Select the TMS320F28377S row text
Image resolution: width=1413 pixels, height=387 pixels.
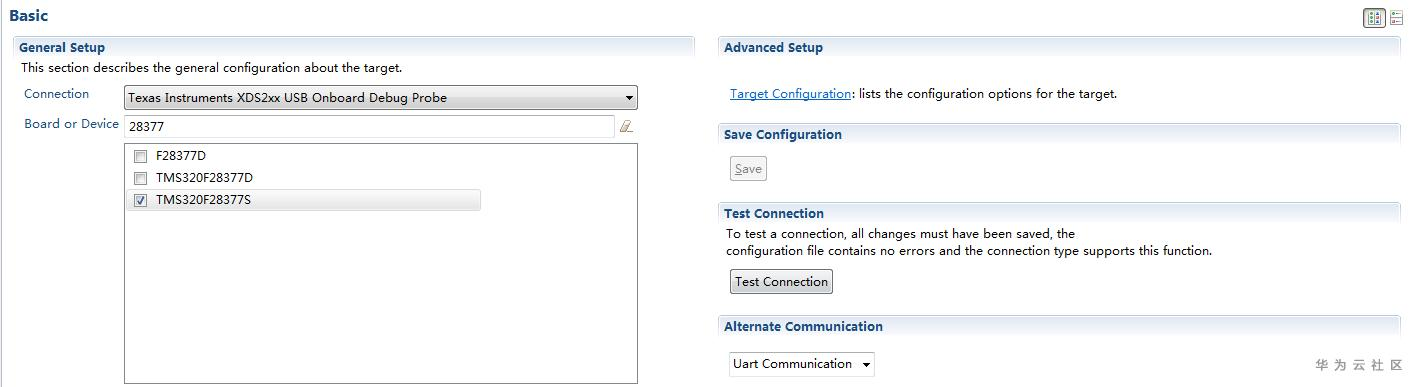203,200
